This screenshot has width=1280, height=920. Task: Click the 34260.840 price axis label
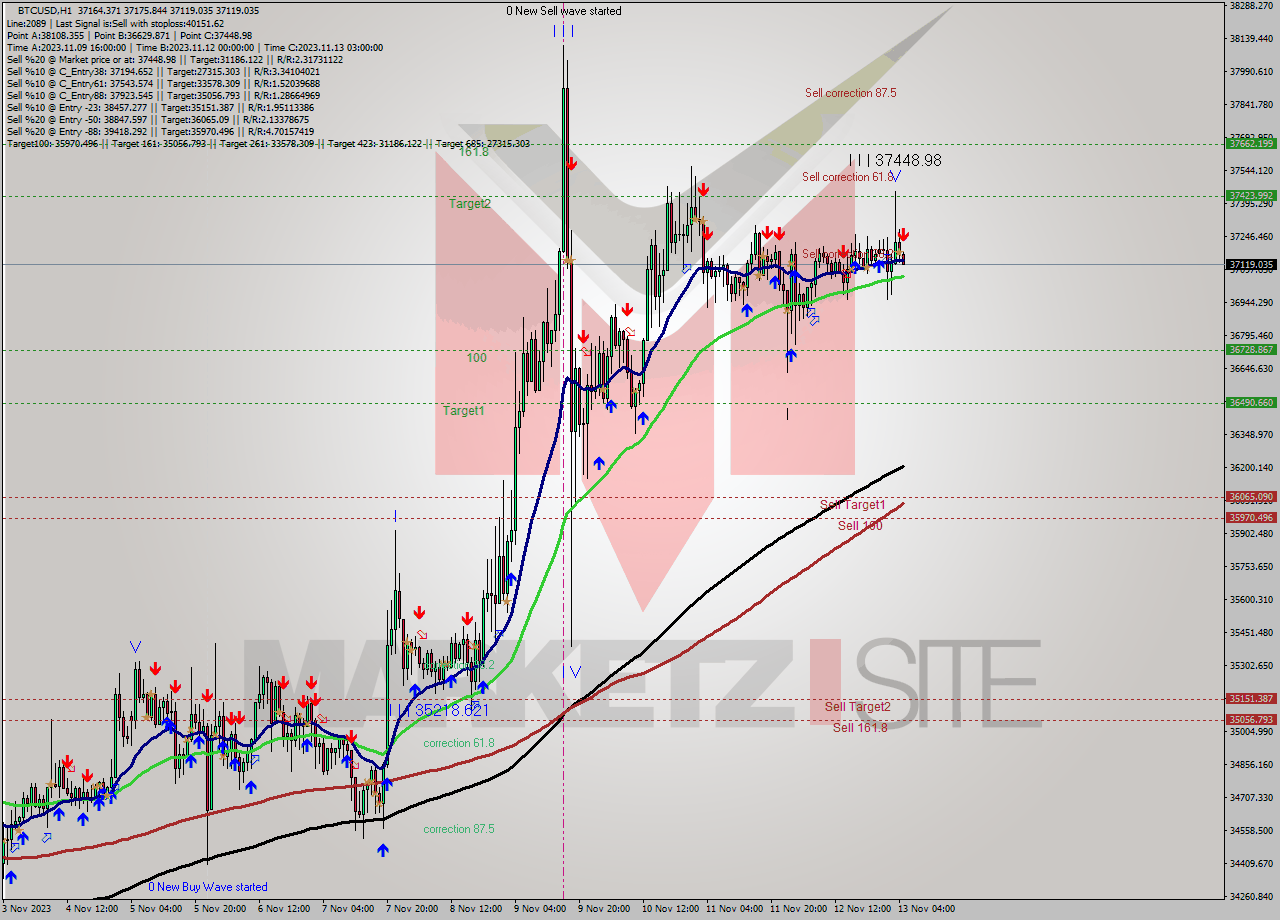click(1251, 896)
